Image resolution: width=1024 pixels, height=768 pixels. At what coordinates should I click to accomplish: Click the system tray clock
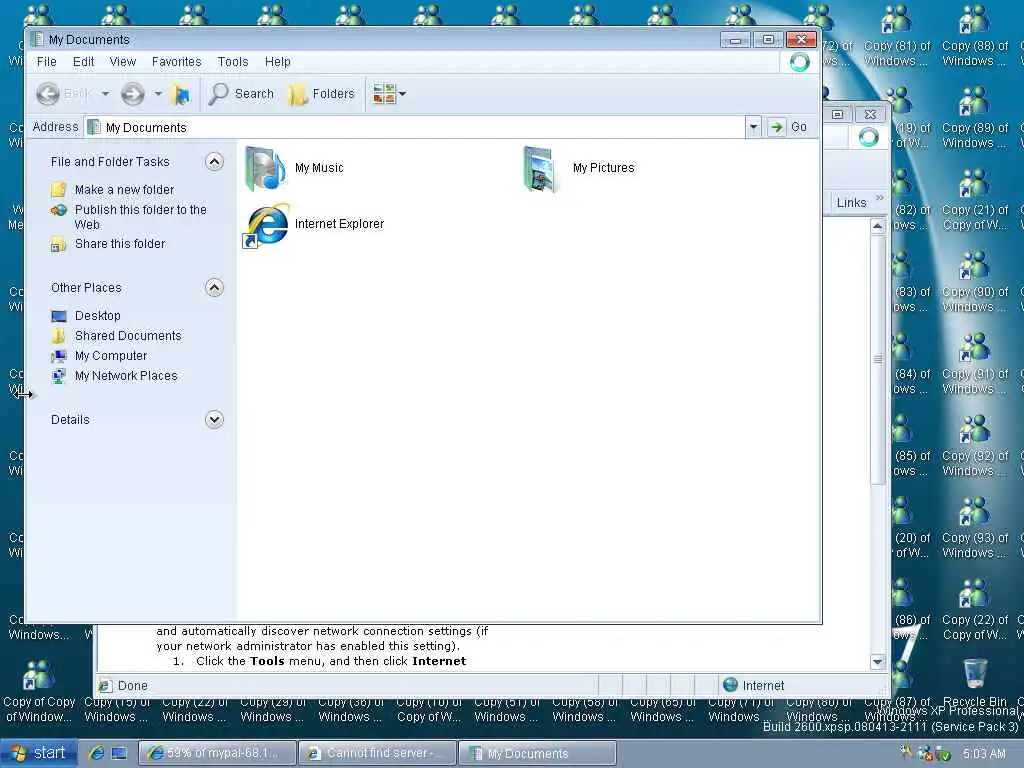(x=984, y=754)
